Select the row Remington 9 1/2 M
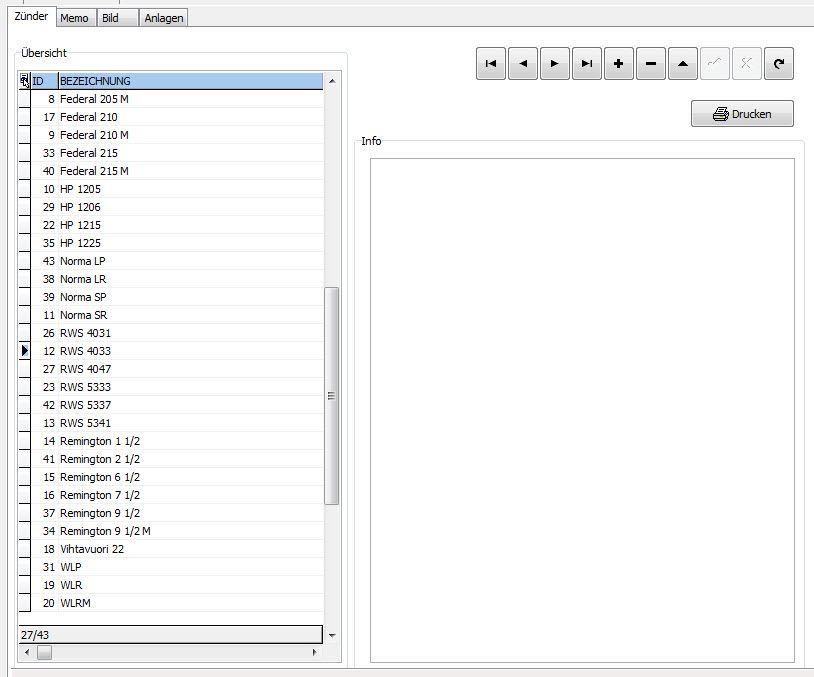Viewport: 814px width, 677px height. (x=171, y=531)
